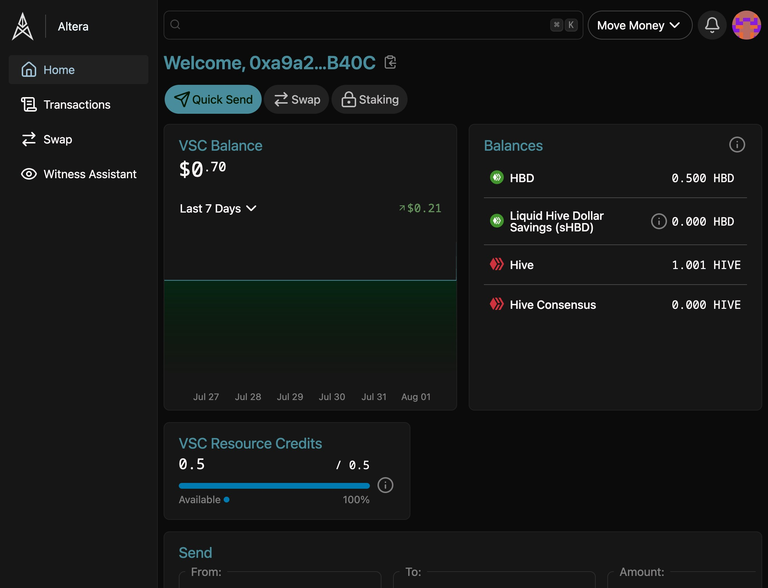Viewport: 768px width, 588px height.
Task: Click the VSC Balance $0.70 amount
Action: tap(202, 169)
